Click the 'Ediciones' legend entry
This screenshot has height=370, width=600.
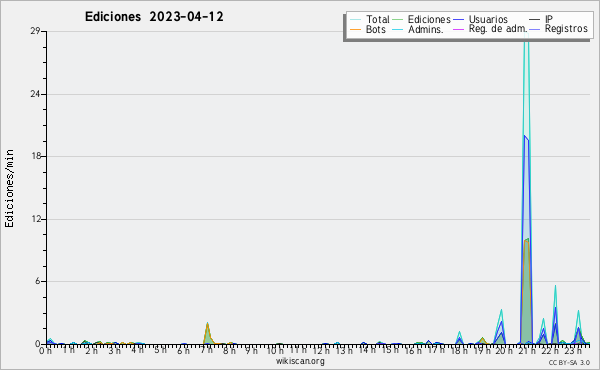(422, 19)
